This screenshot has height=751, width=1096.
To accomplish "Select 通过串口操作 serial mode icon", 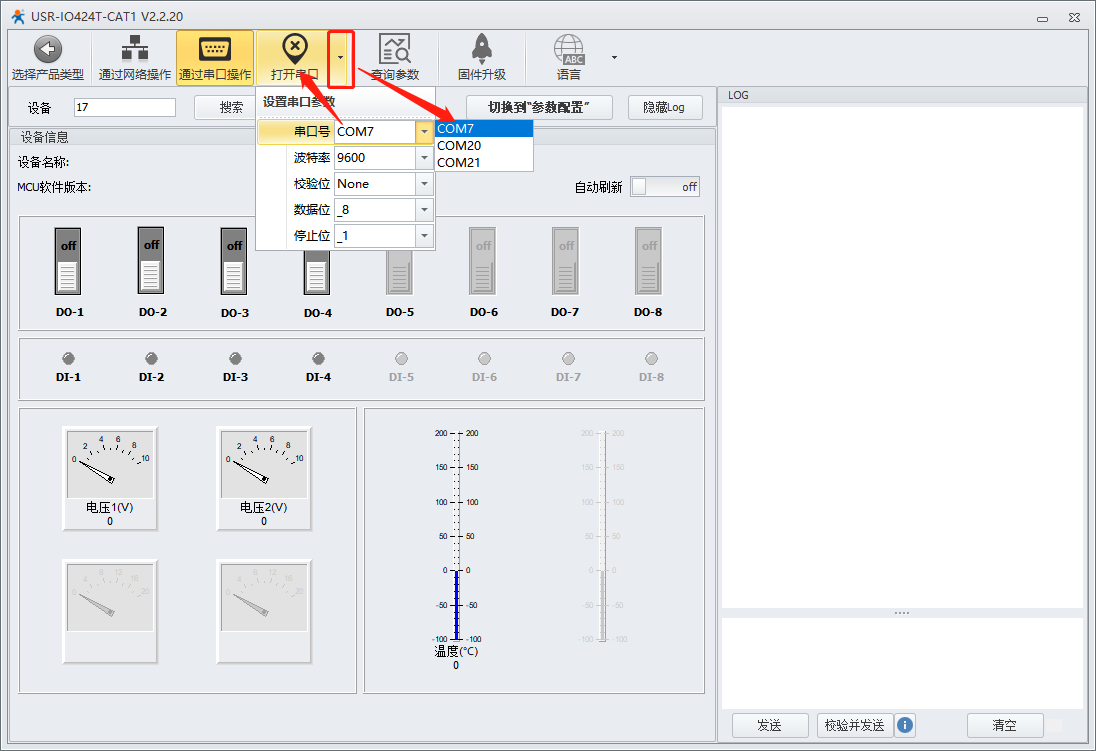I will (x=215, y=50).
